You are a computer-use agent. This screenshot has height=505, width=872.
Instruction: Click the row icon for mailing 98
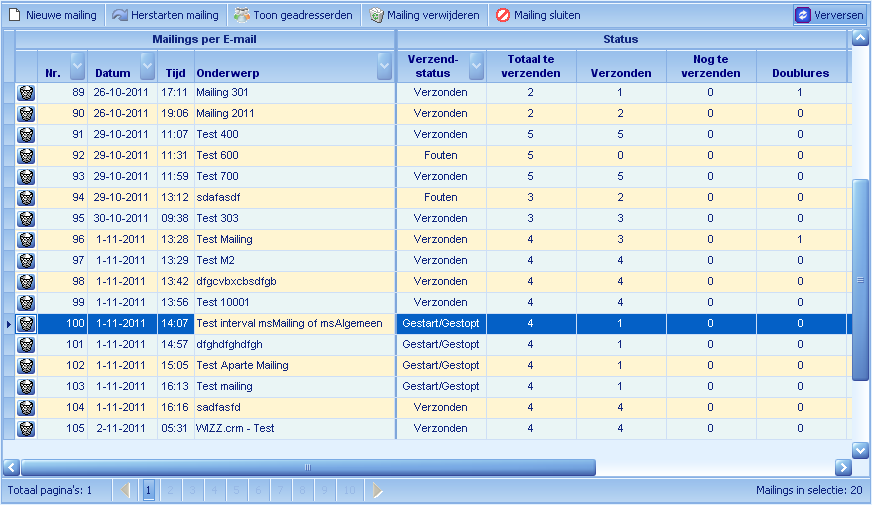(26, 282)
